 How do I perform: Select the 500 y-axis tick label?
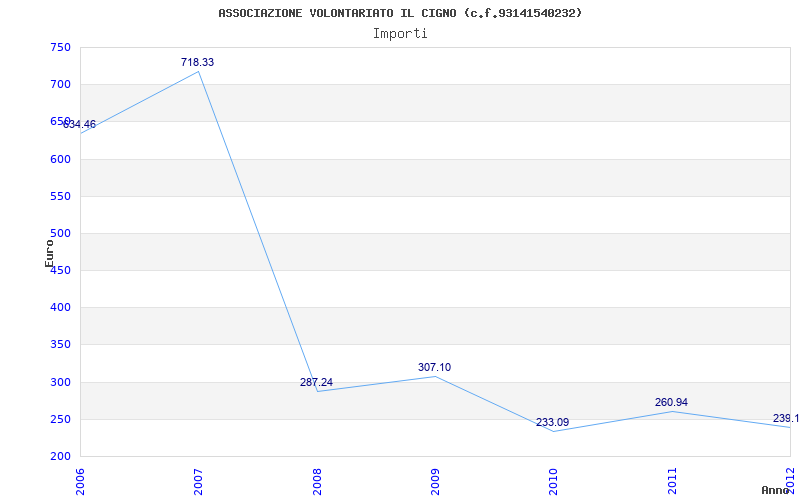point(60,234)
